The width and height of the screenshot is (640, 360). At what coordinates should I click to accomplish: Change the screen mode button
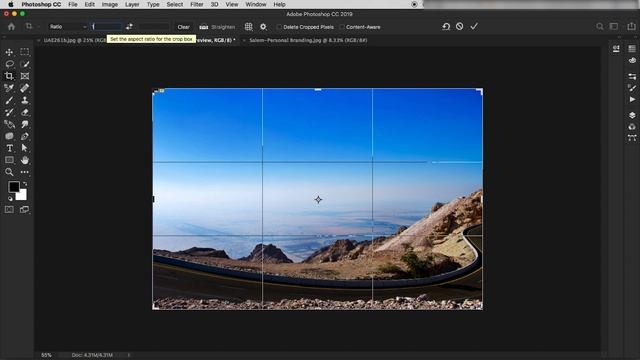[24, 209]
